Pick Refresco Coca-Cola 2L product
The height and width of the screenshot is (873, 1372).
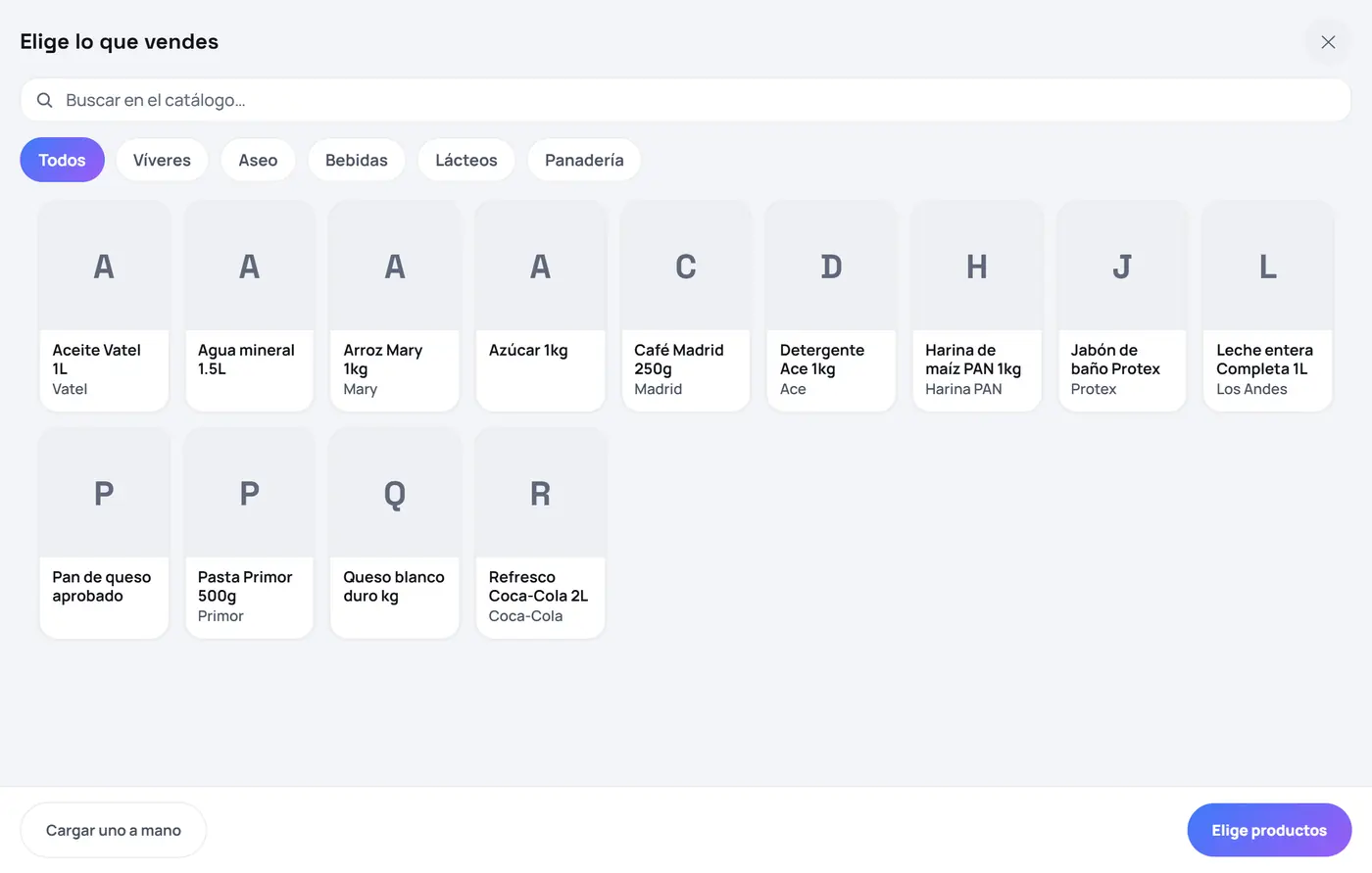pyautogui.click(x=540, y=534)
